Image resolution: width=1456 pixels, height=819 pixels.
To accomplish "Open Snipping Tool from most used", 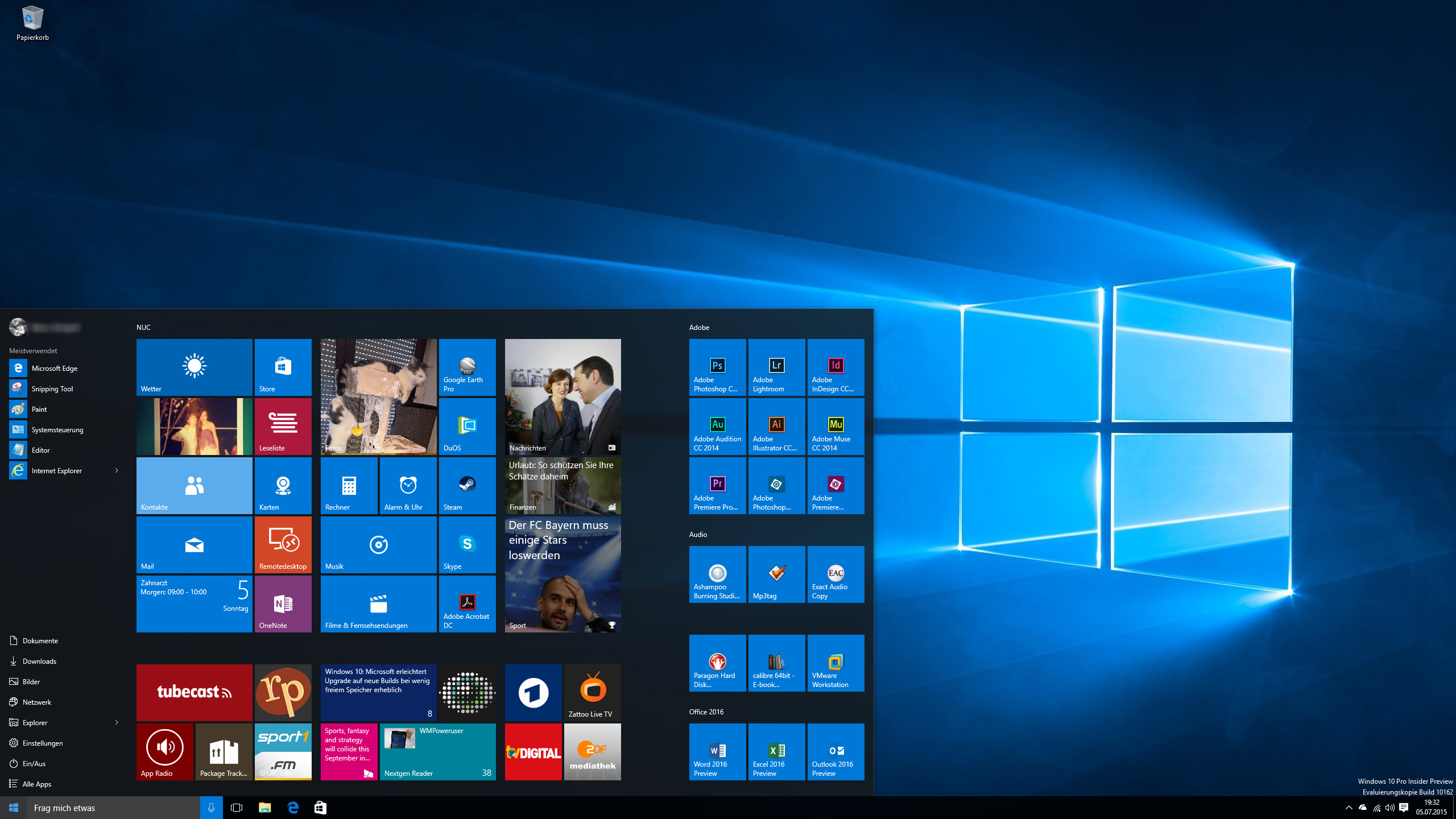I will [52, 388].
